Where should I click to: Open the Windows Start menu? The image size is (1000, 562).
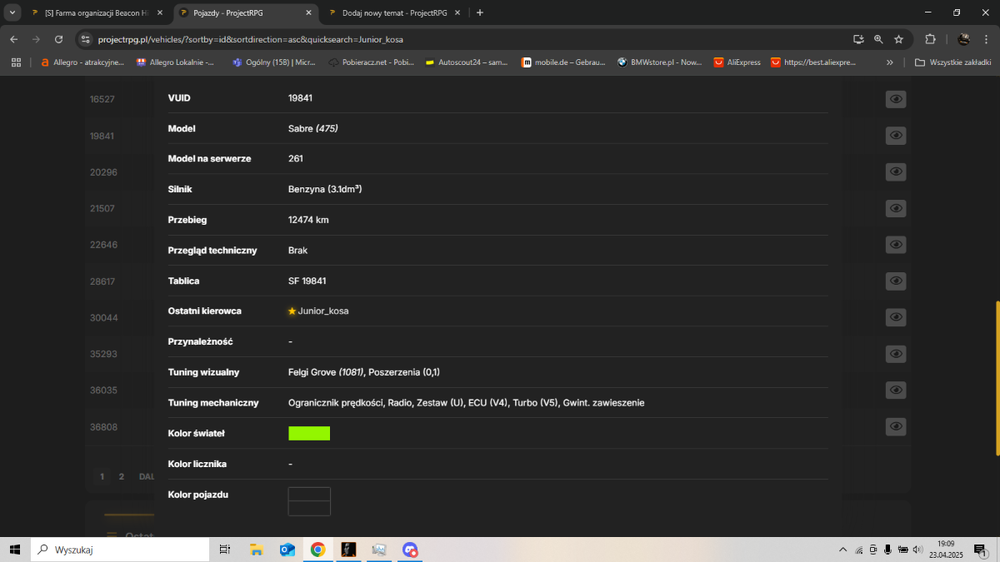tap(15, 549)
